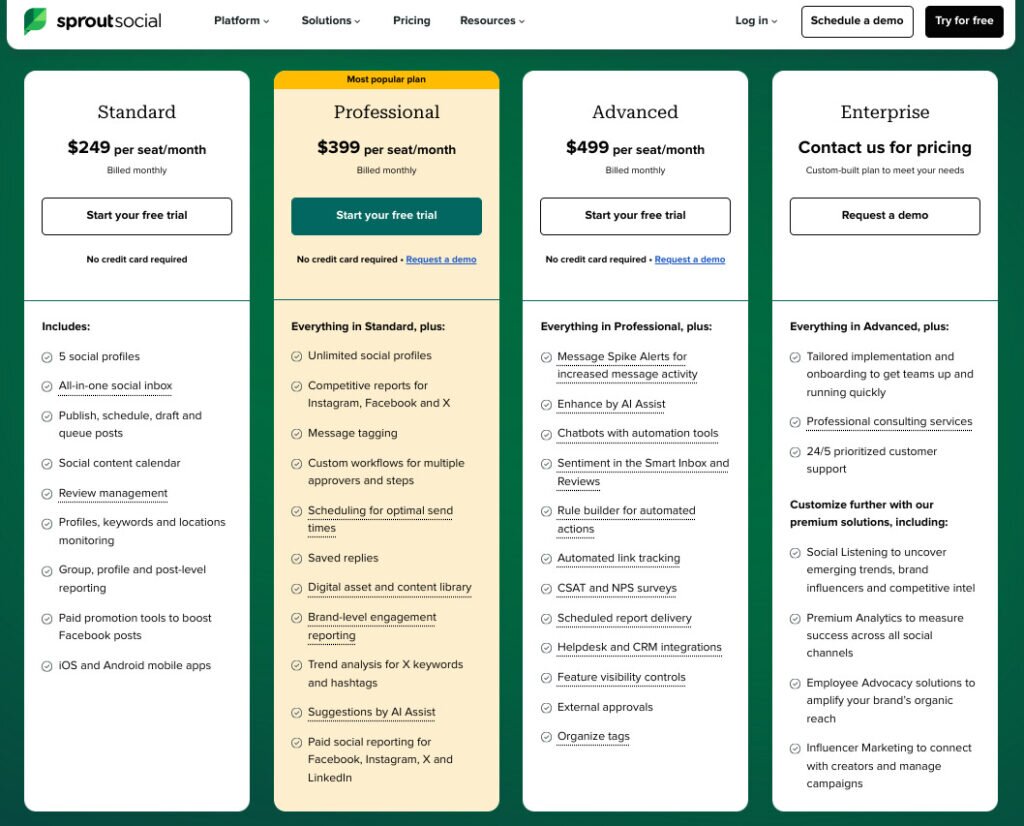Select the Enhance by AI Assist feature link

coord(611,405)
